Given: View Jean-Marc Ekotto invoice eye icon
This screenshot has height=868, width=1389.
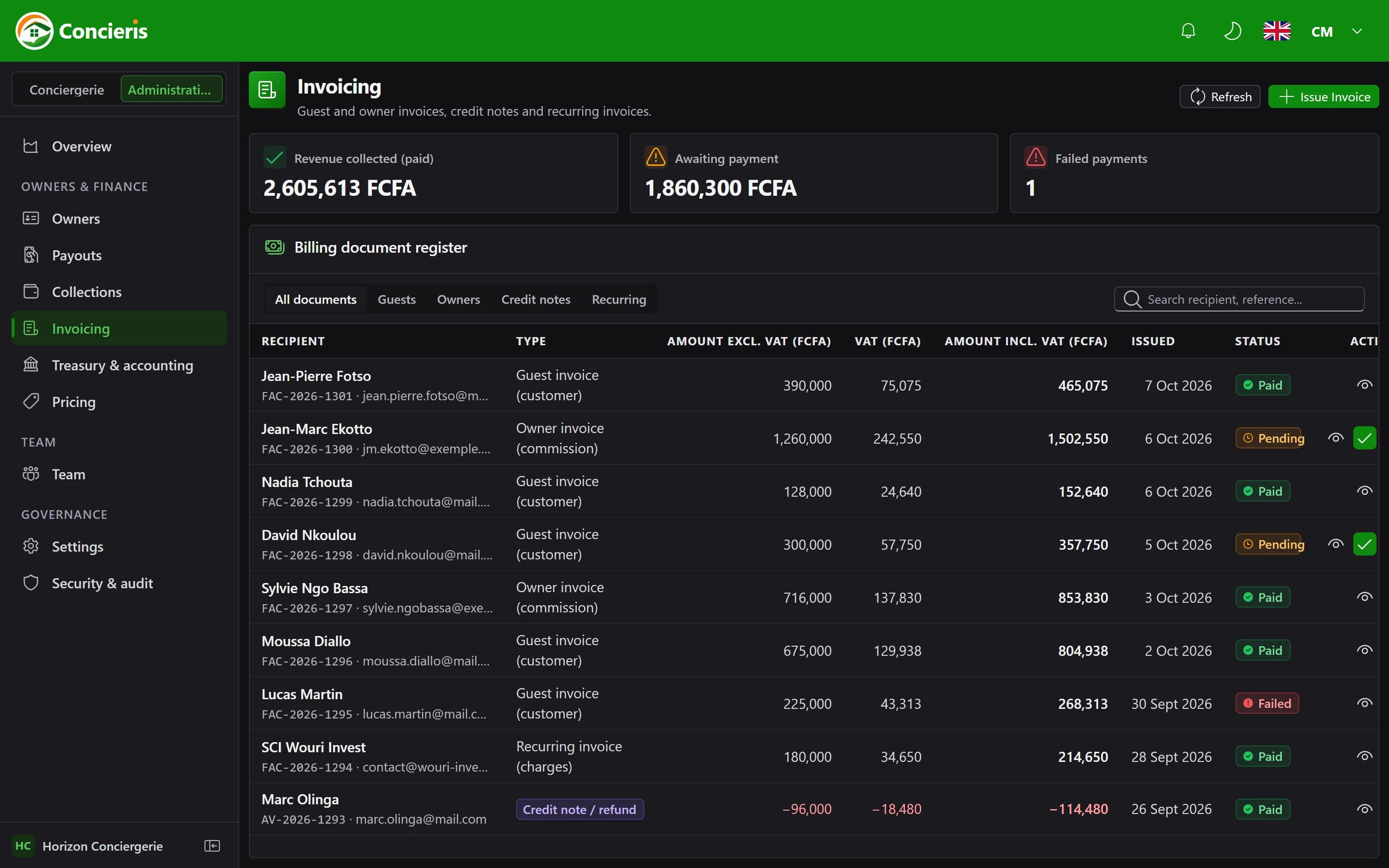Looking at the screenshot, I should (x=1335, y=438).
